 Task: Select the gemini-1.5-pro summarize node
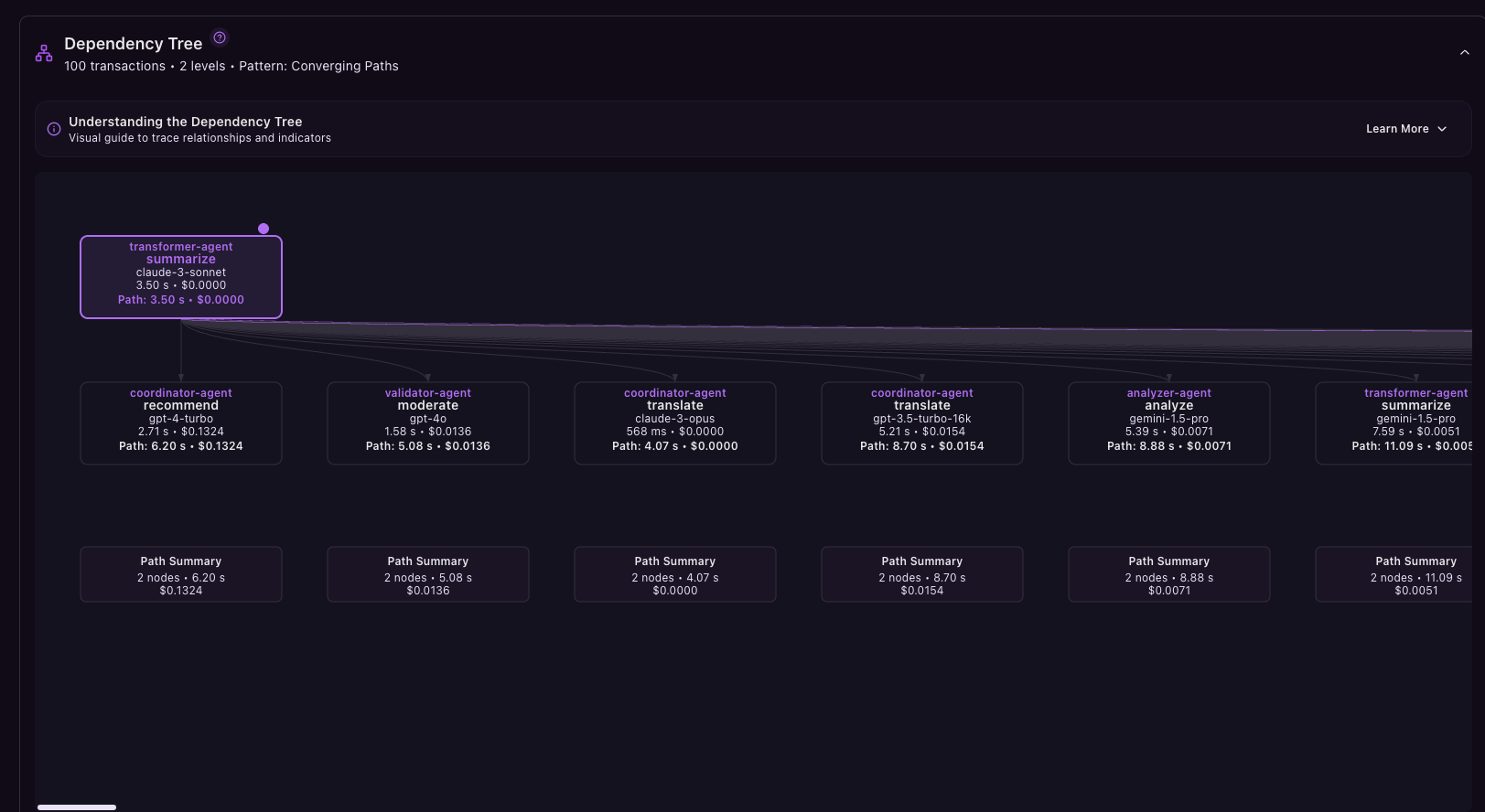tap(1400, 423)
